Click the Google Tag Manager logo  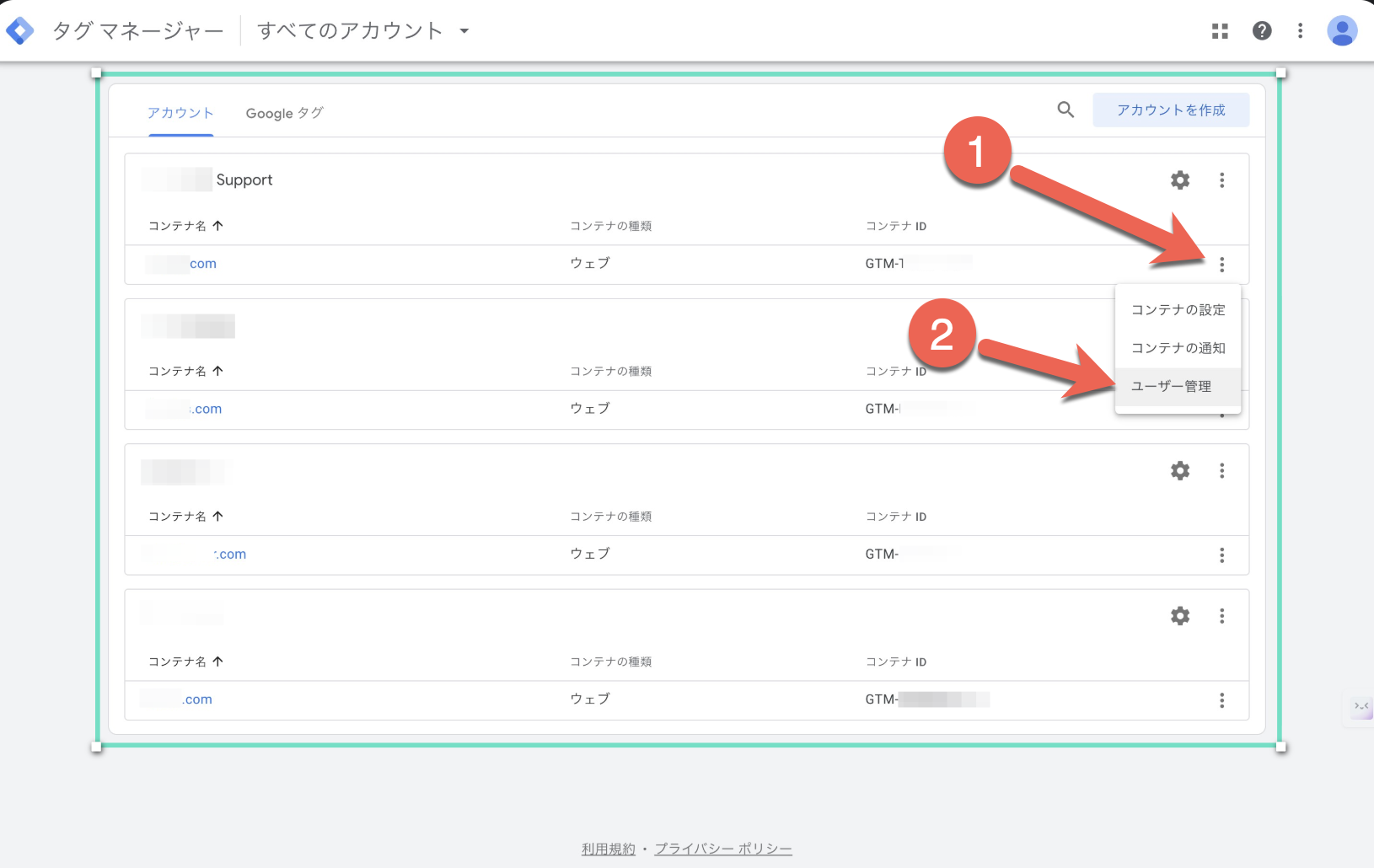click(x=19, y=29)
